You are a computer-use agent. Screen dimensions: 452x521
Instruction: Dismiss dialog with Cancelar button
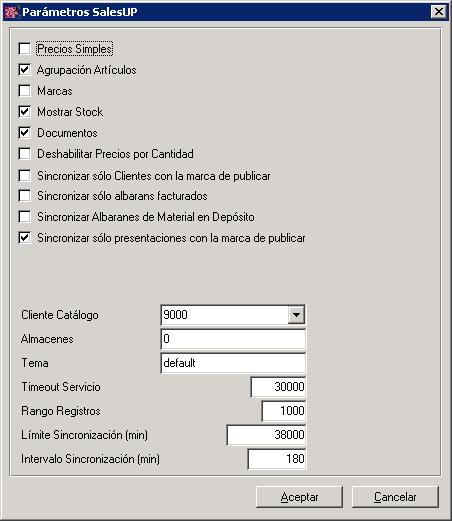point(395,497)
